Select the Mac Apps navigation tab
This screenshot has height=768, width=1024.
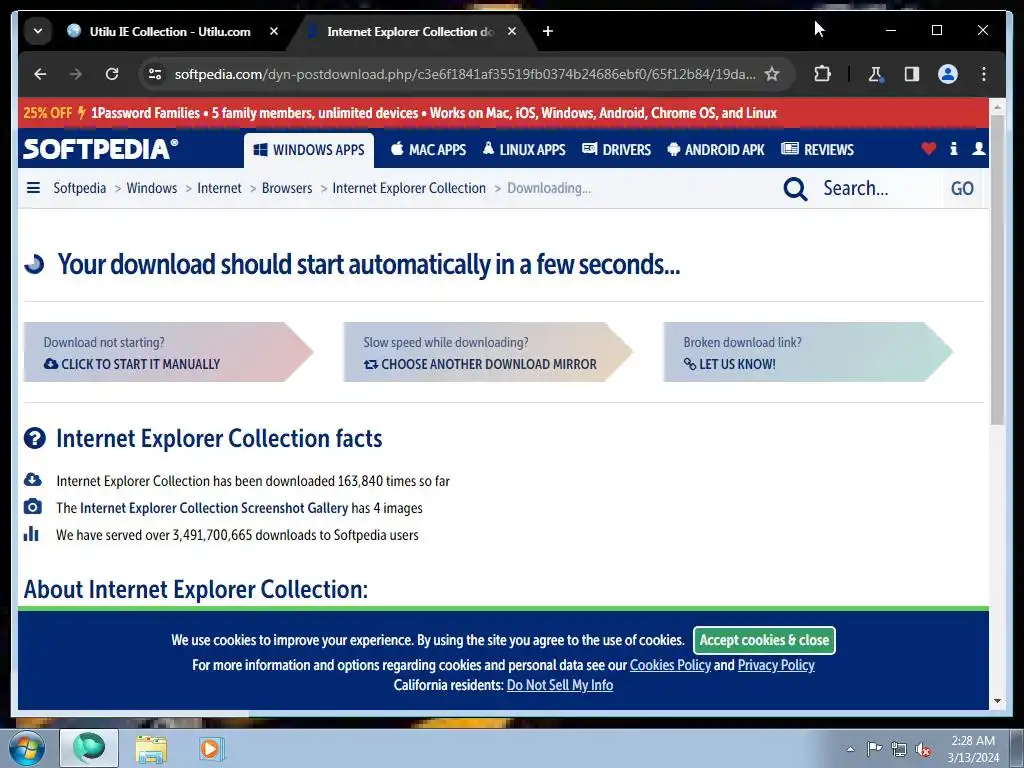coord(428,150)
